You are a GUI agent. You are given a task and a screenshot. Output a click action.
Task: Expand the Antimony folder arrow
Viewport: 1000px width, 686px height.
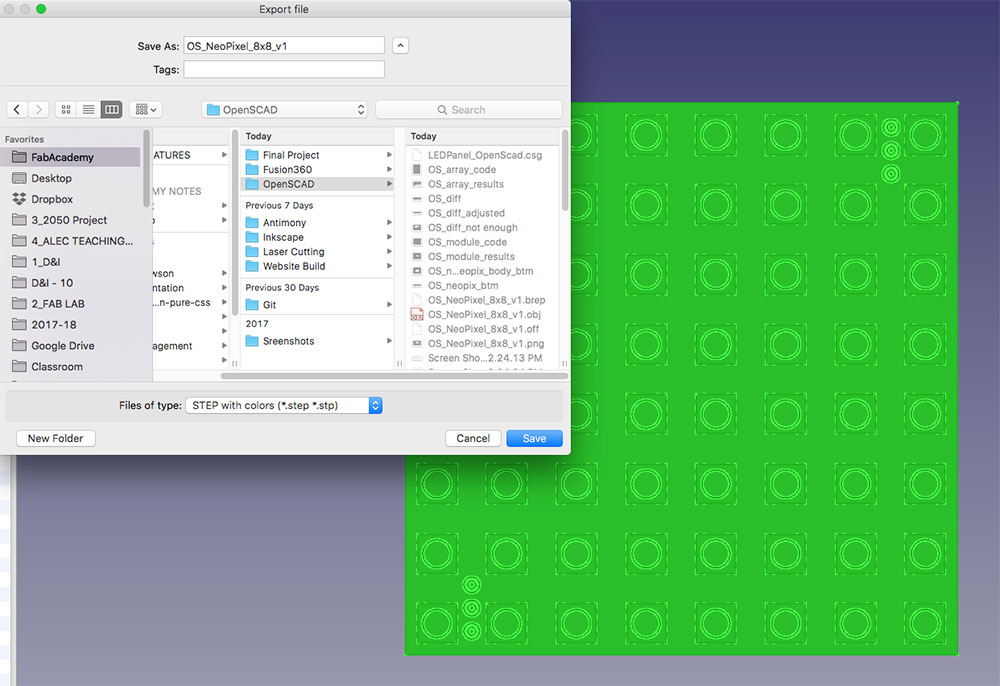coord(389,223)
